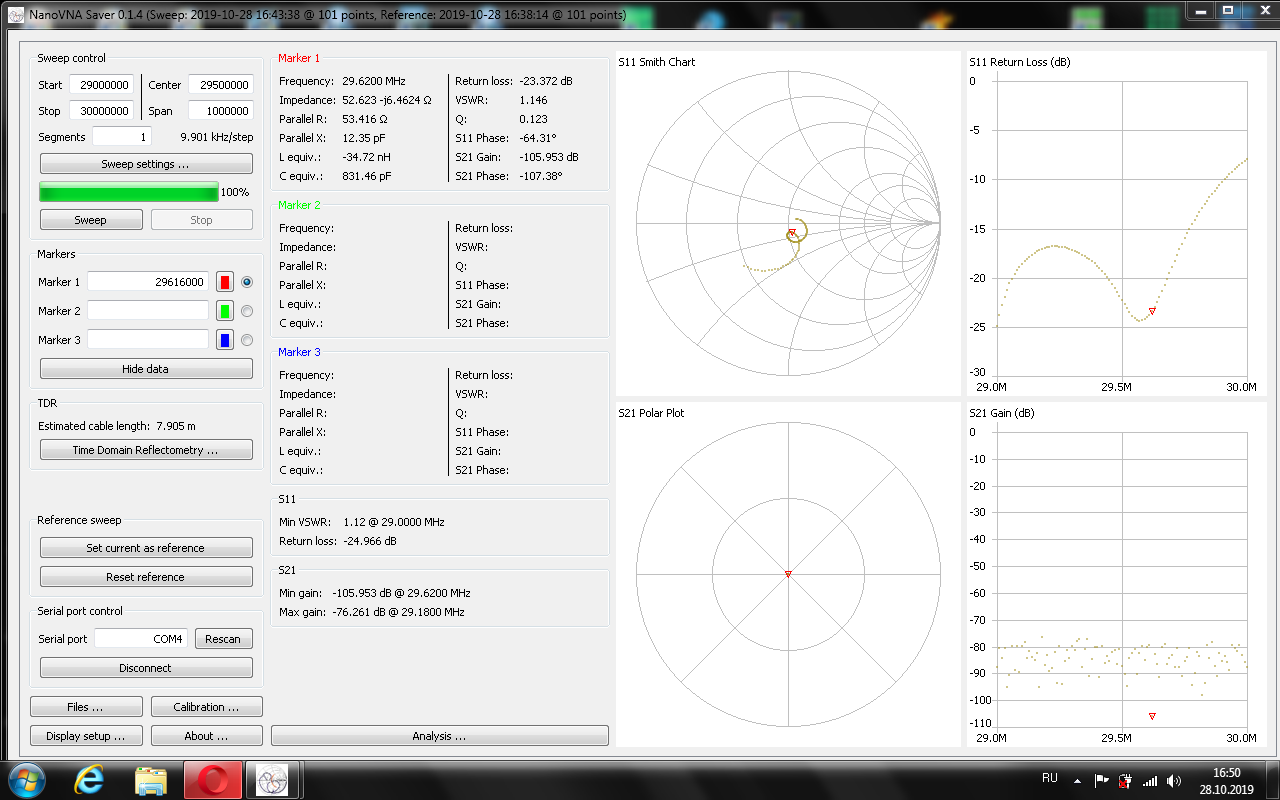Click the blue Marker 3 color swatch
The image size is (1280, 800).
coord(225,340)
